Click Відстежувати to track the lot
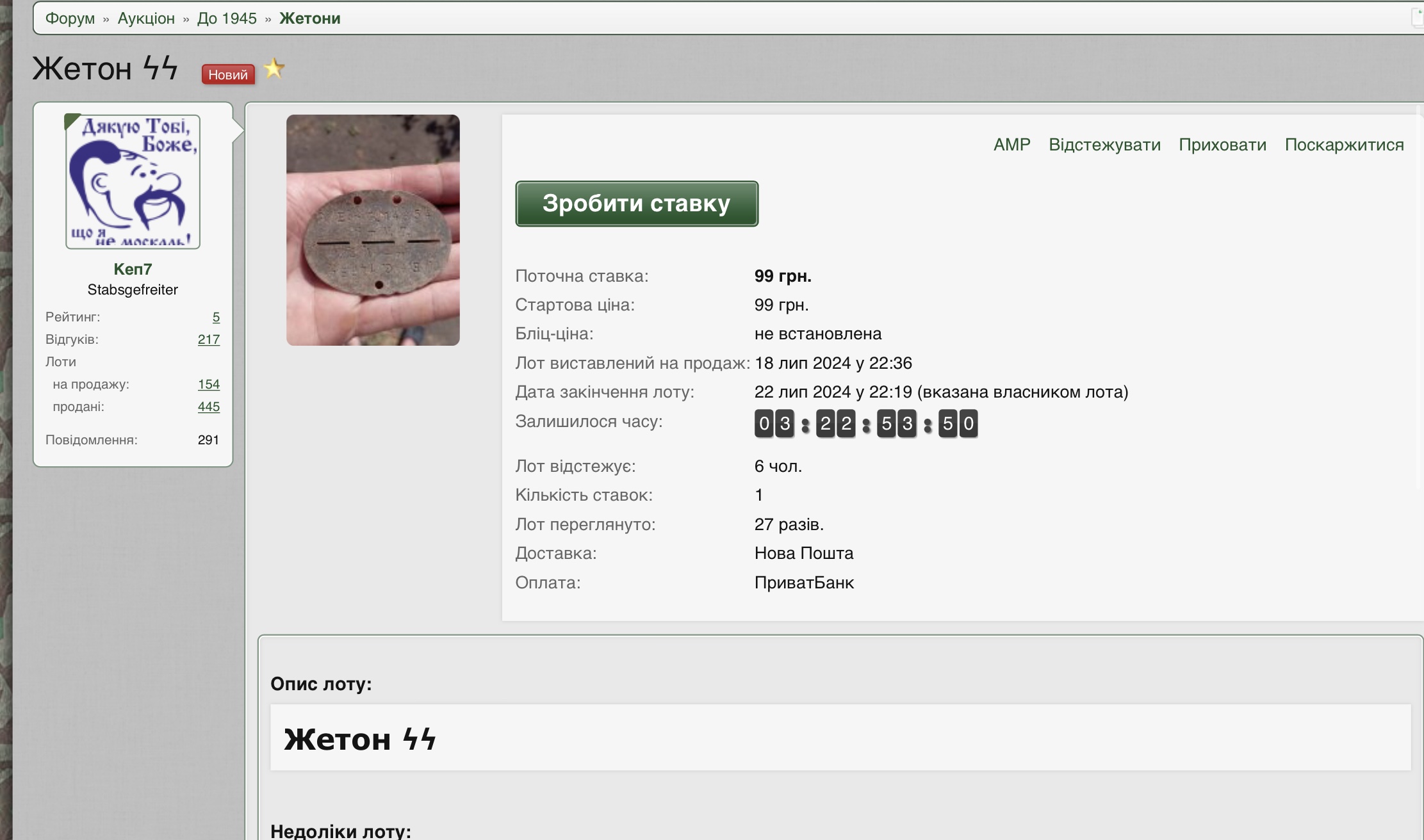 [1104, 145]
